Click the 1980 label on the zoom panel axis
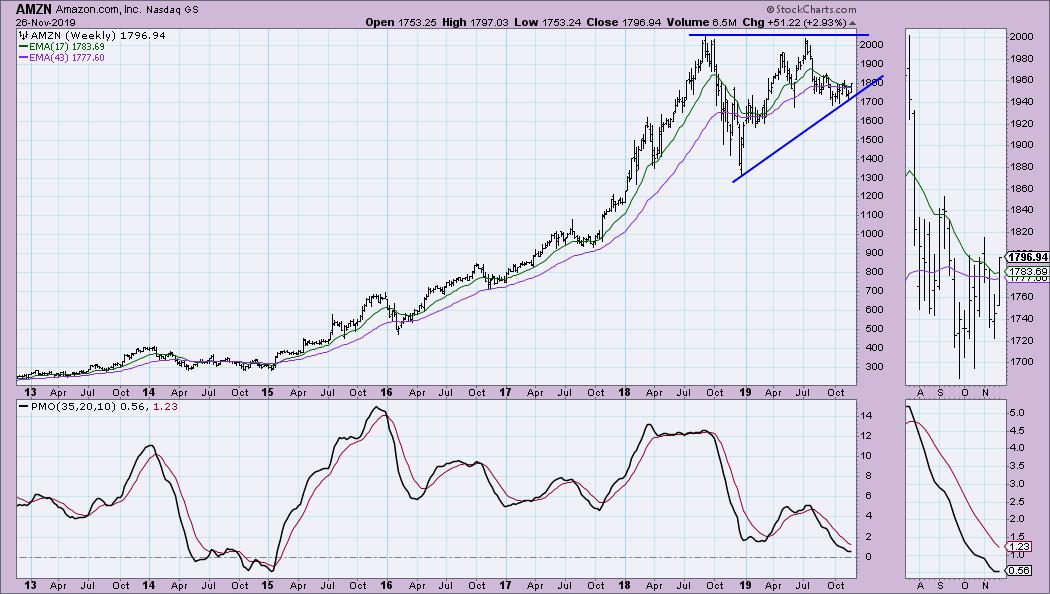The height and width of the screenshot is (594, 1050). [x=1020, y=58]
